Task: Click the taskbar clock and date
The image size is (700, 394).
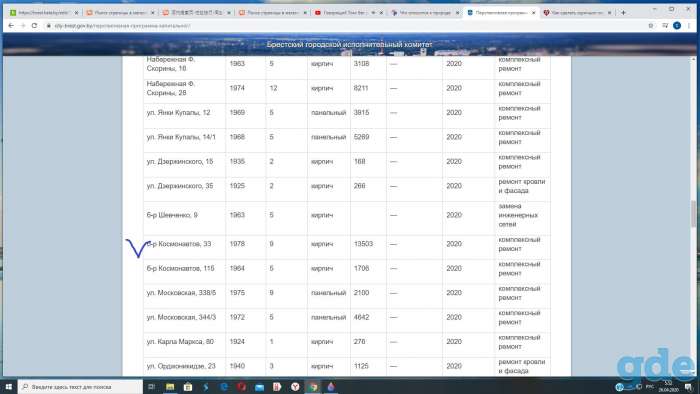Action: click(668, 387)
